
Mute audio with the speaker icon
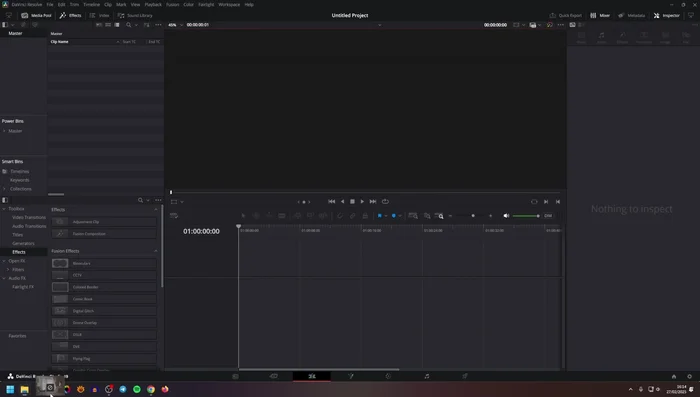coord(506,216)
